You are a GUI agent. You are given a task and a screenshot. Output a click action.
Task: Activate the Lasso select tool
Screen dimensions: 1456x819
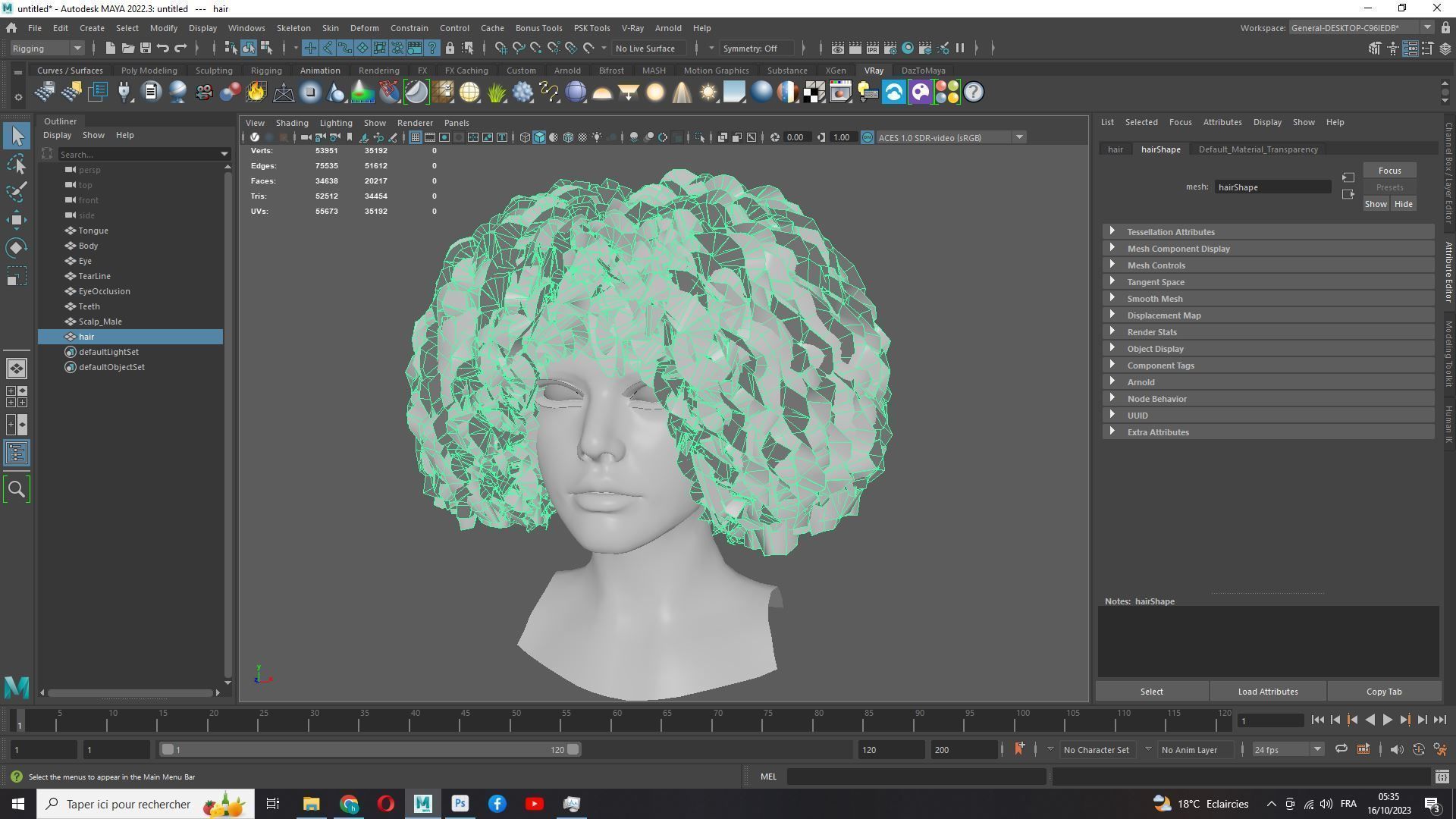17,165
